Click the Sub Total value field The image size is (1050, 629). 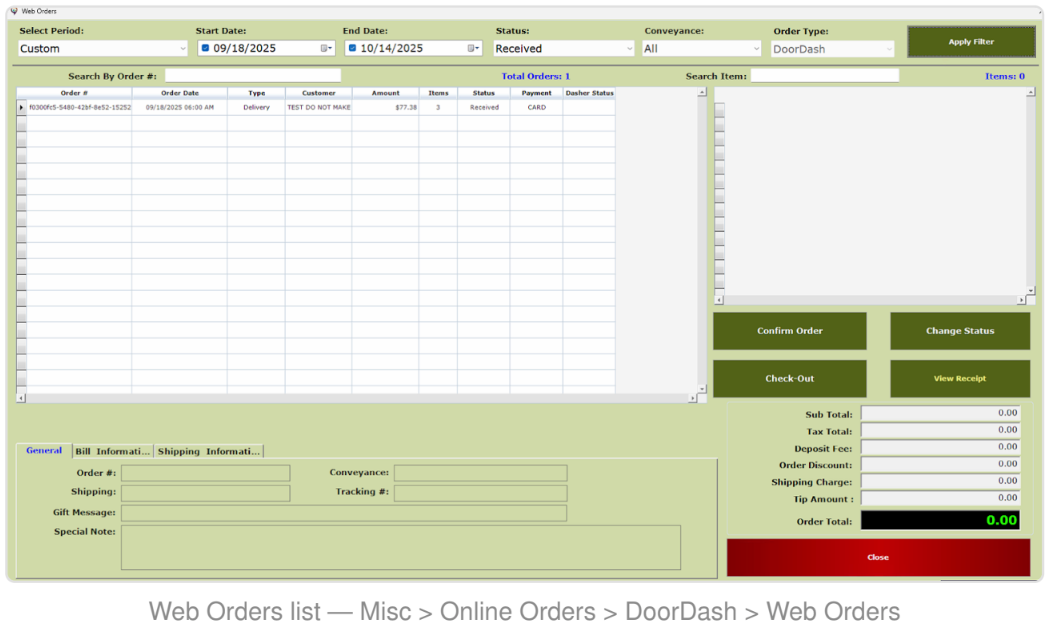[940, 413]
